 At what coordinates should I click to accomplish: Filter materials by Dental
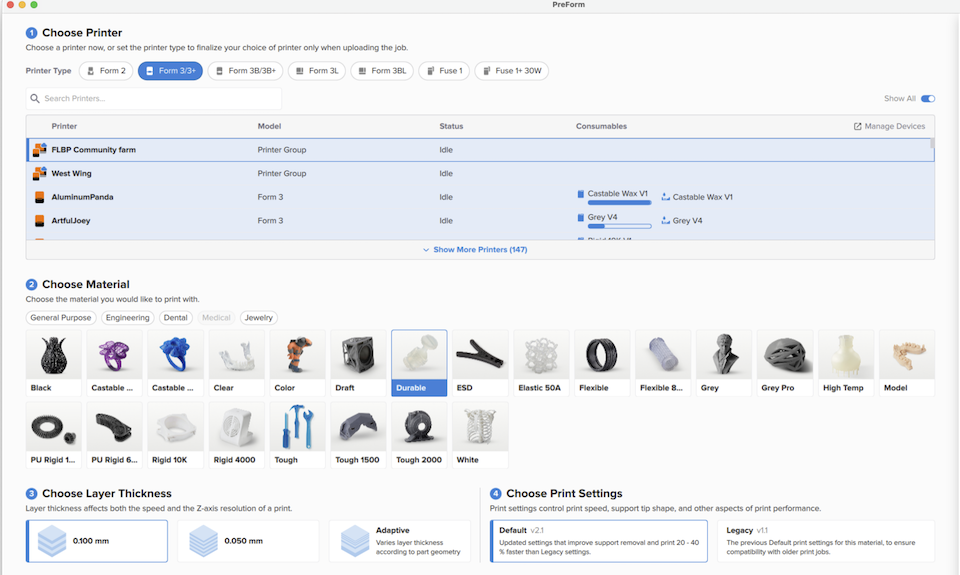click(176, 318)
